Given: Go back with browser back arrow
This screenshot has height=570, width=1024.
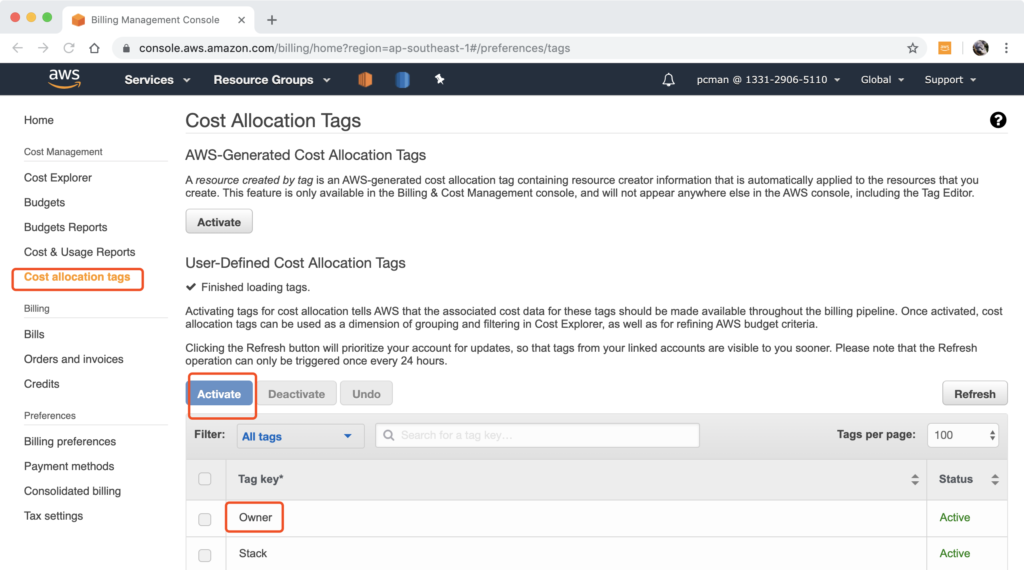Looking at the screenshot, I should [x=18, y=48].
